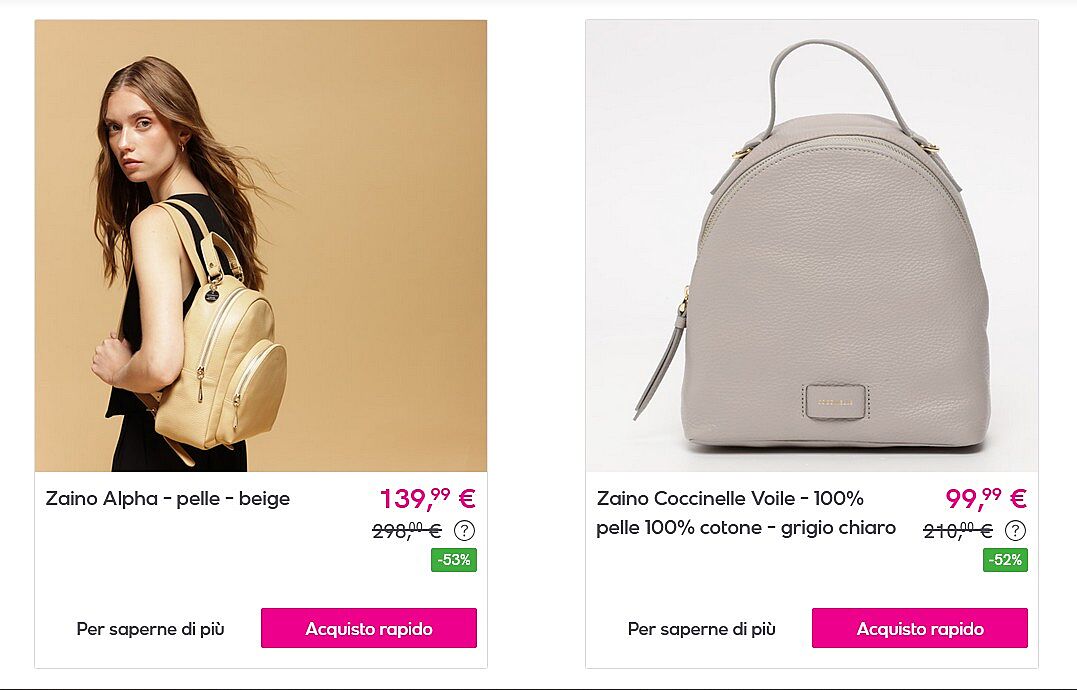Open the beige Zaino Alpha product photo

[x=261, y=246]
